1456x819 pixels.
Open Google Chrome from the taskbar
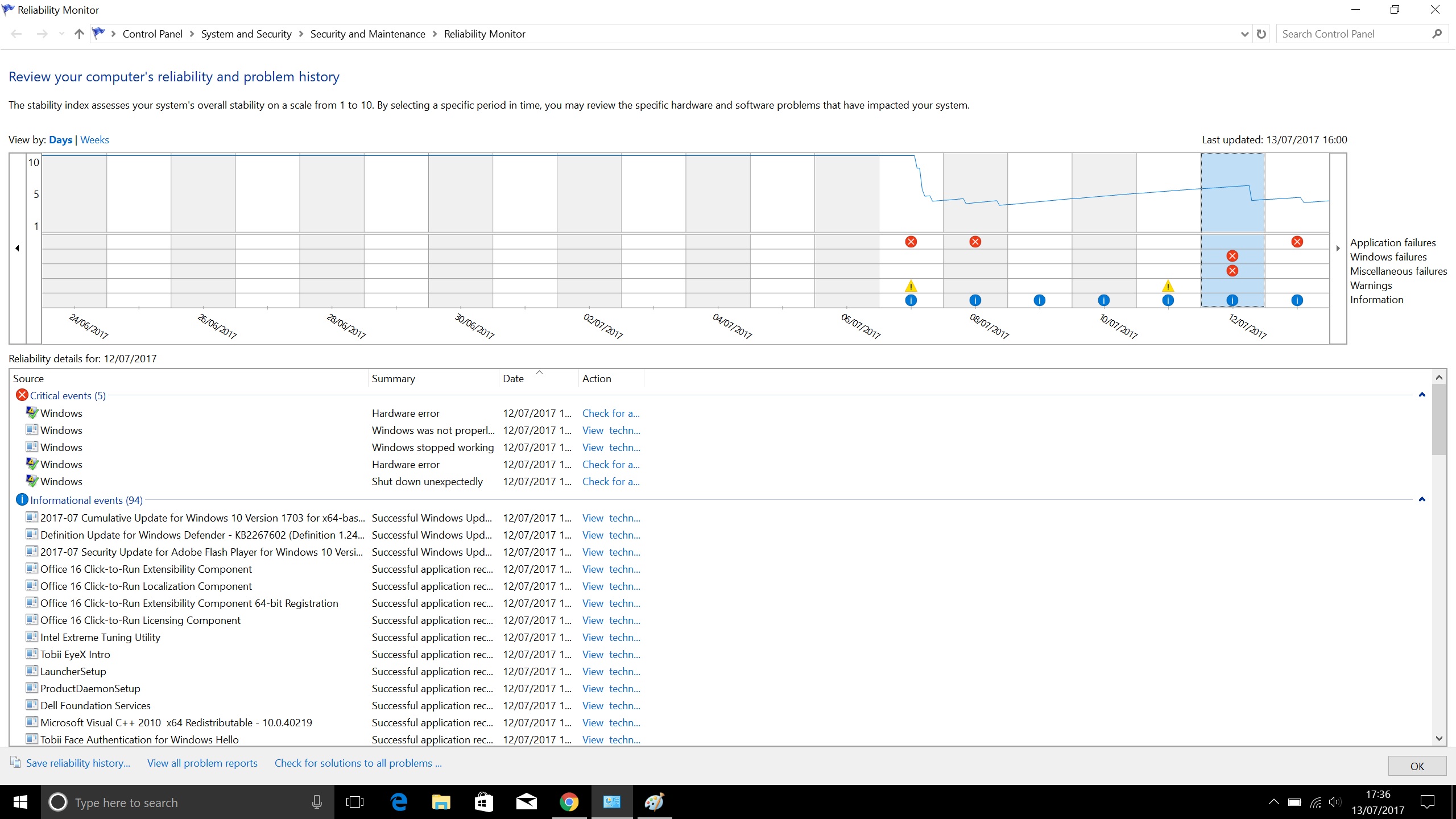click(x=569, y=803)
